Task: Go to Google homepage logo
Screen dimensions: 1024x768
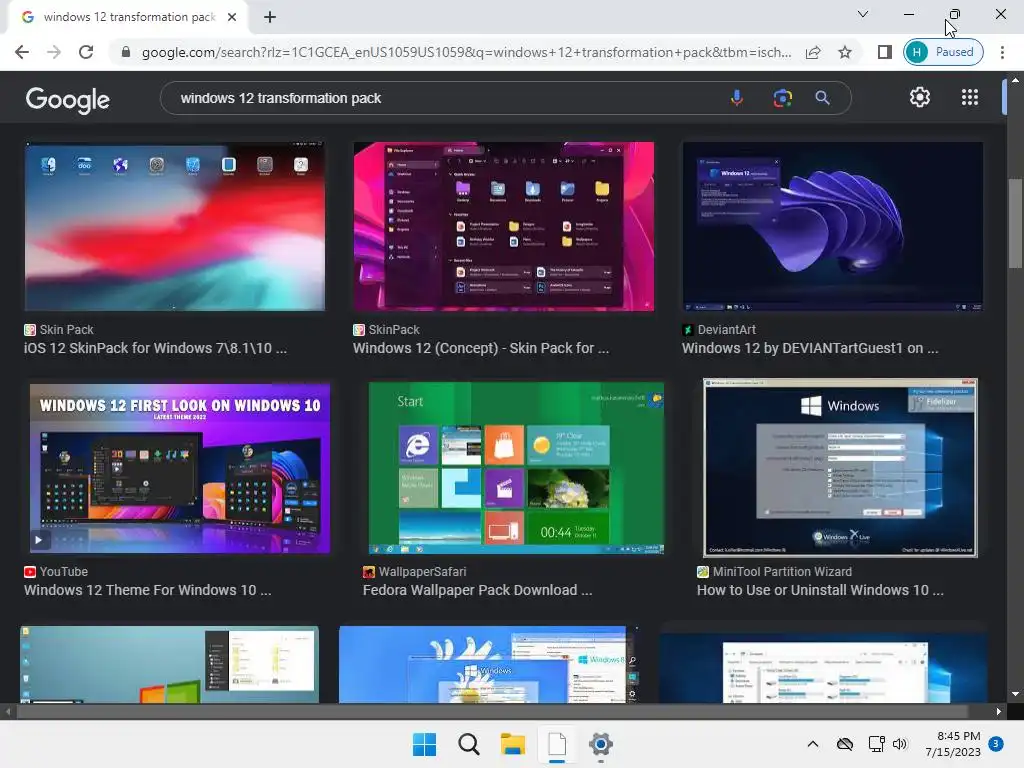Action: [68, 99]
